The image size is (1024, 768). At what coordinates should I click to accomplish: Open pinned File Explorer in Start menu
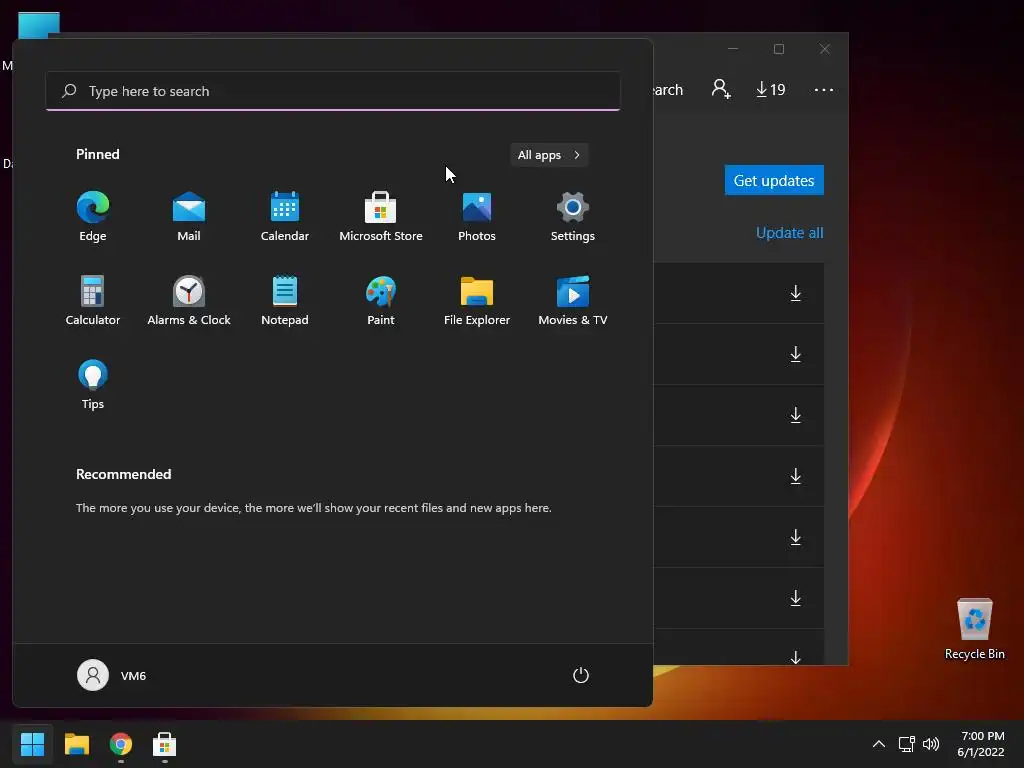[x=477, y=300]
